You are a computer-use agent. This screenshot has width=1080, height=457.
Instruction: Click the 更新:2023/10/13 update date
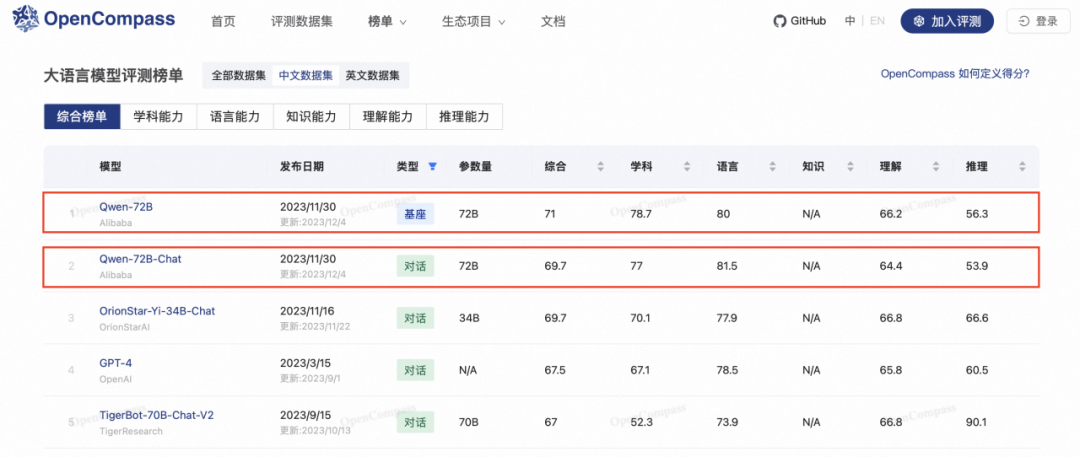315,431
